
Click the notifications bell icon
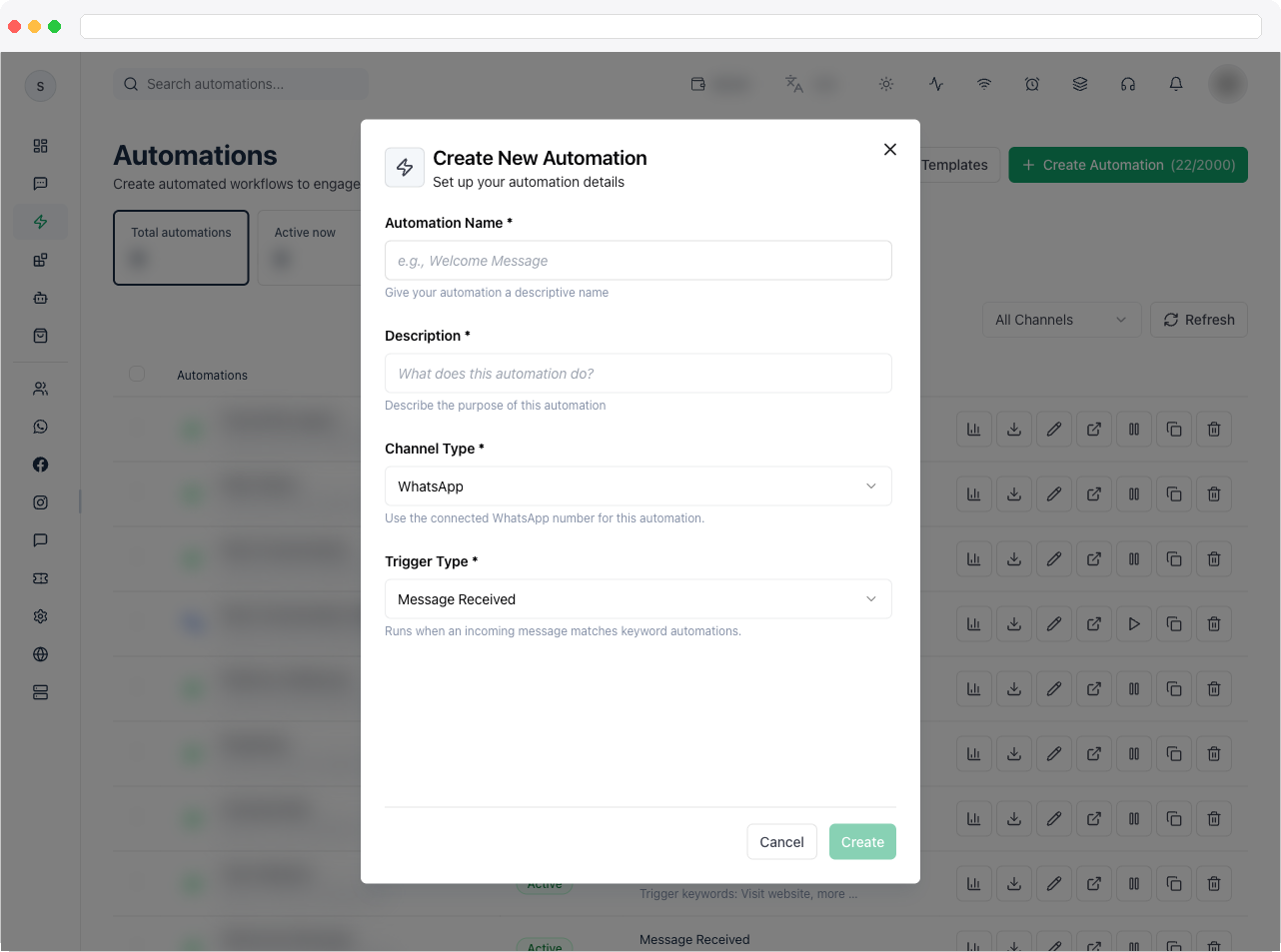(1176, 84)
